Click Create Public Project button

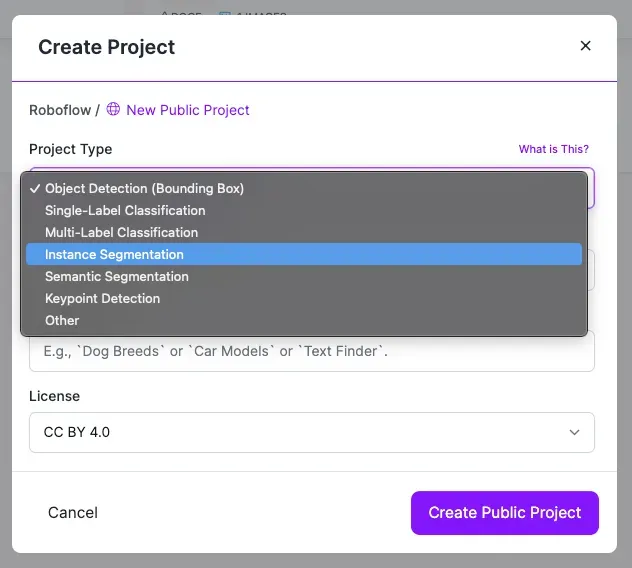[x=504, y=513]
